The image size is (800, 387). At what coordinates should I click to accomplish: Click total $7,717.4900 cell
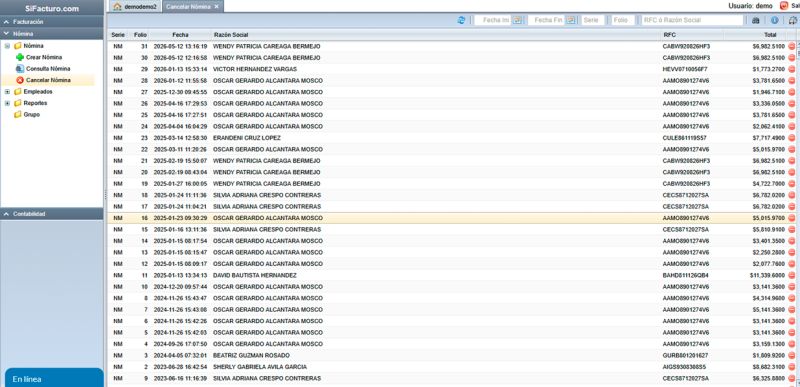(x=769, y=138)
